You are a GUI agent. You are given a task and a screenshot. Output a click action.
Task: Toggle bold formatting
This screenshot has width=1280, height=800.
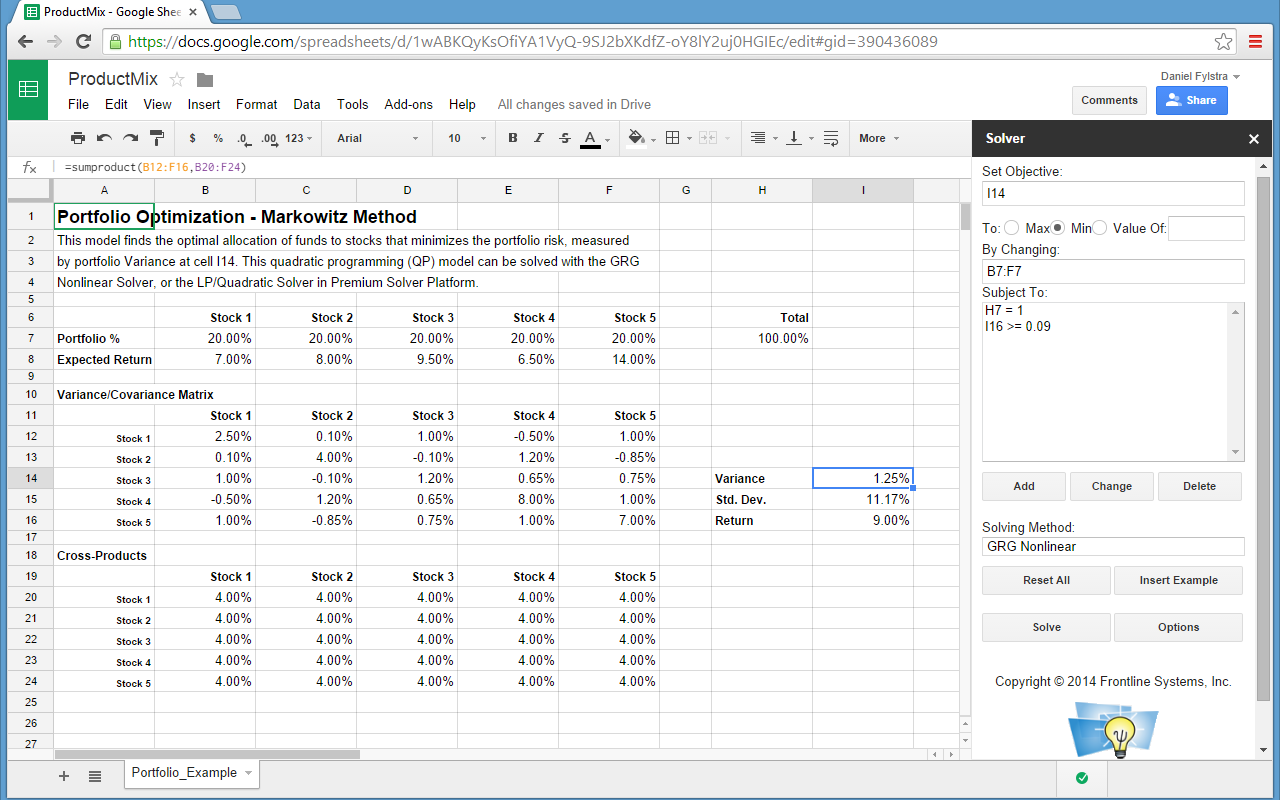click(513, 138)
